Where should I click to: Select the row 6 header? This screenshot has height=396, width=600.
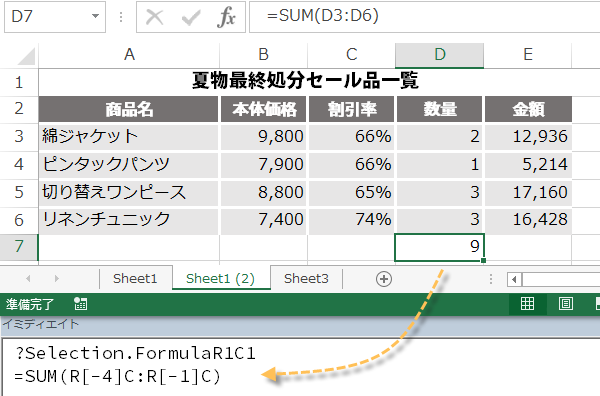(19, 220)
